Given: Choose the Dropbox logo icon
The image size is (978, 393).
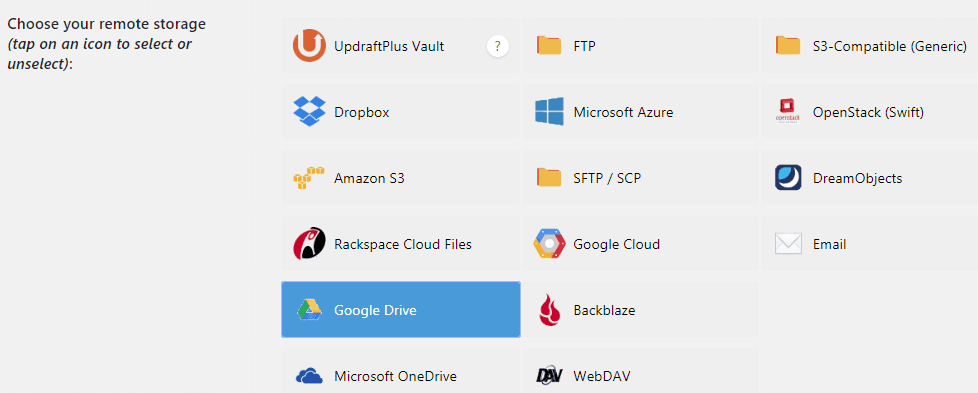Looking at the screenshot, I should point(309,112).
